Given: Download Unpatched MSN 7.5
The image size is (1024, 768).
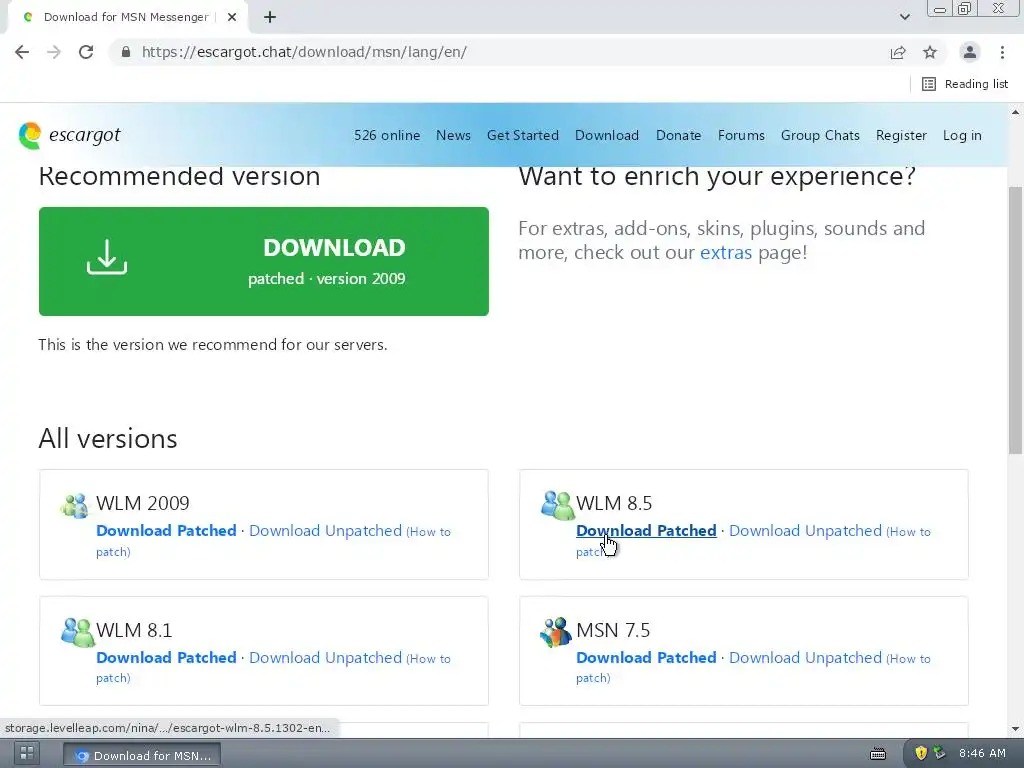Looking at the screenshot, I should (x=805, y=657).
